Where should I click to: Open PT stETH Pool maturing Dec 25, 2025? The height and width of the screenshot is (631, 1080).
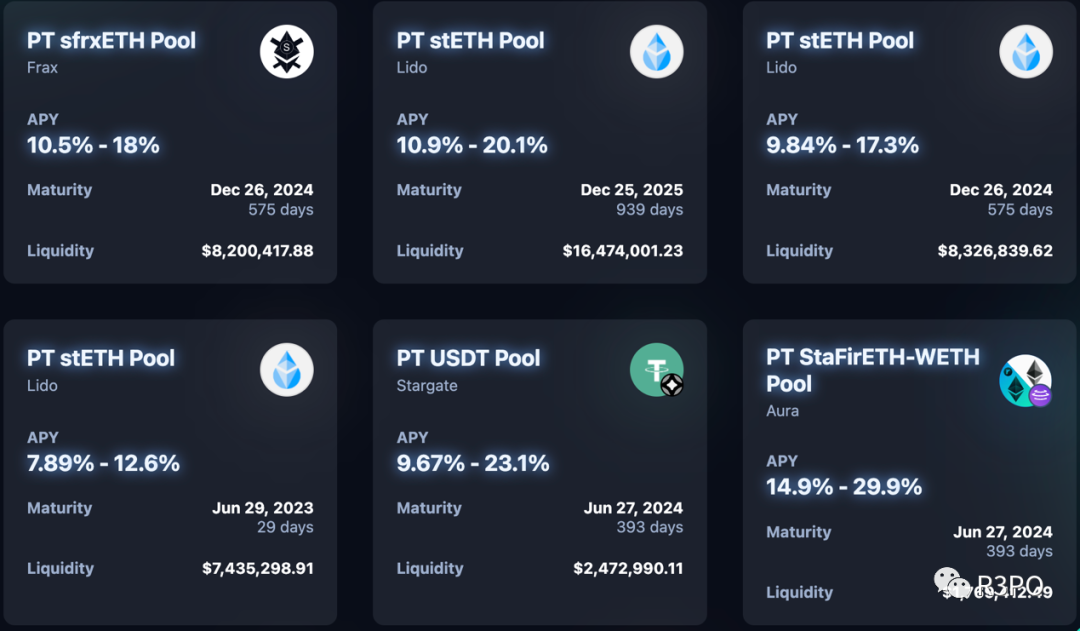coord(470,41)
